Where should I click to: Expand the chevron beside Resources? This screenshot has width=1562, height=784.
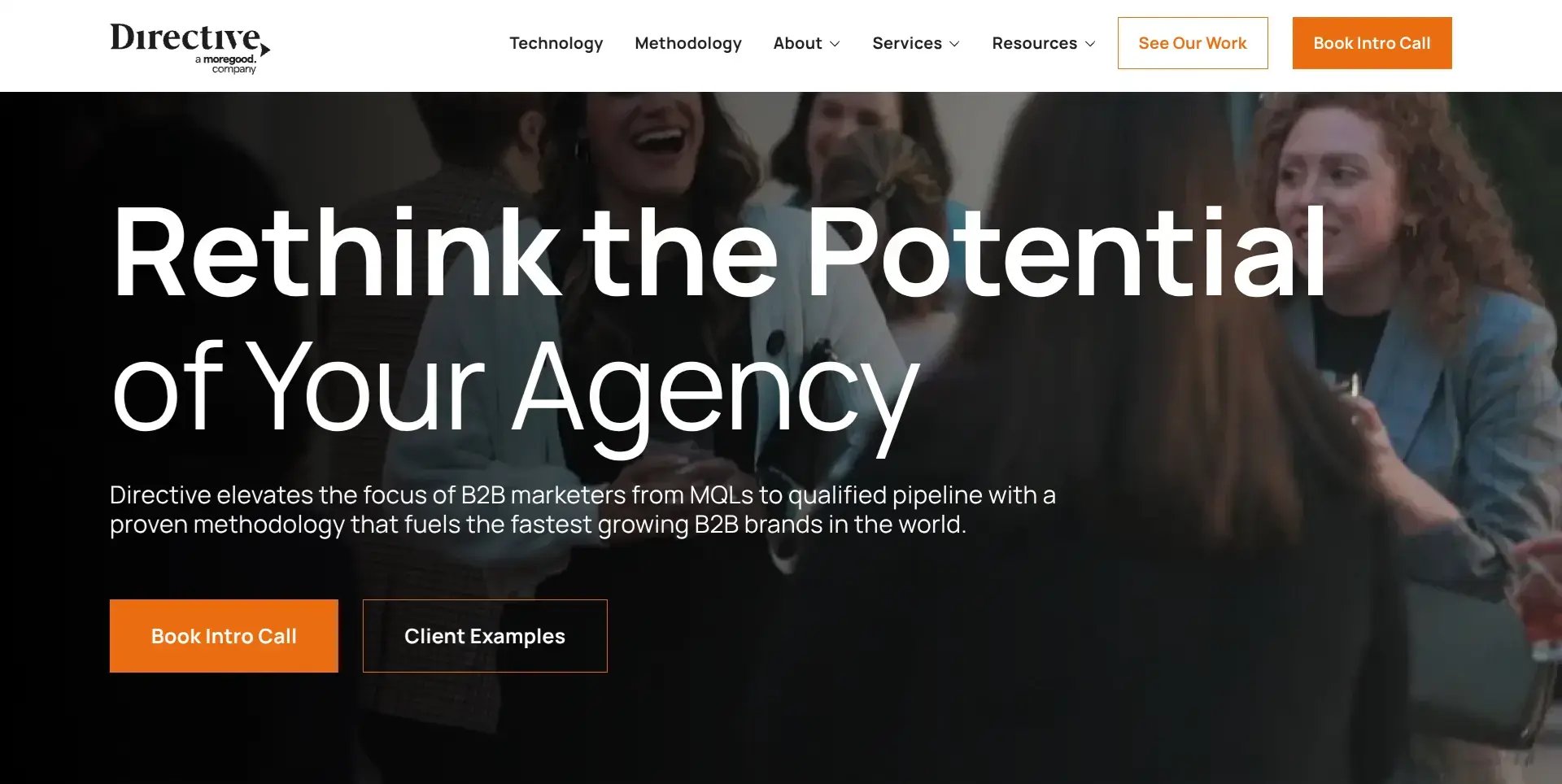(x=1090, y=44)
